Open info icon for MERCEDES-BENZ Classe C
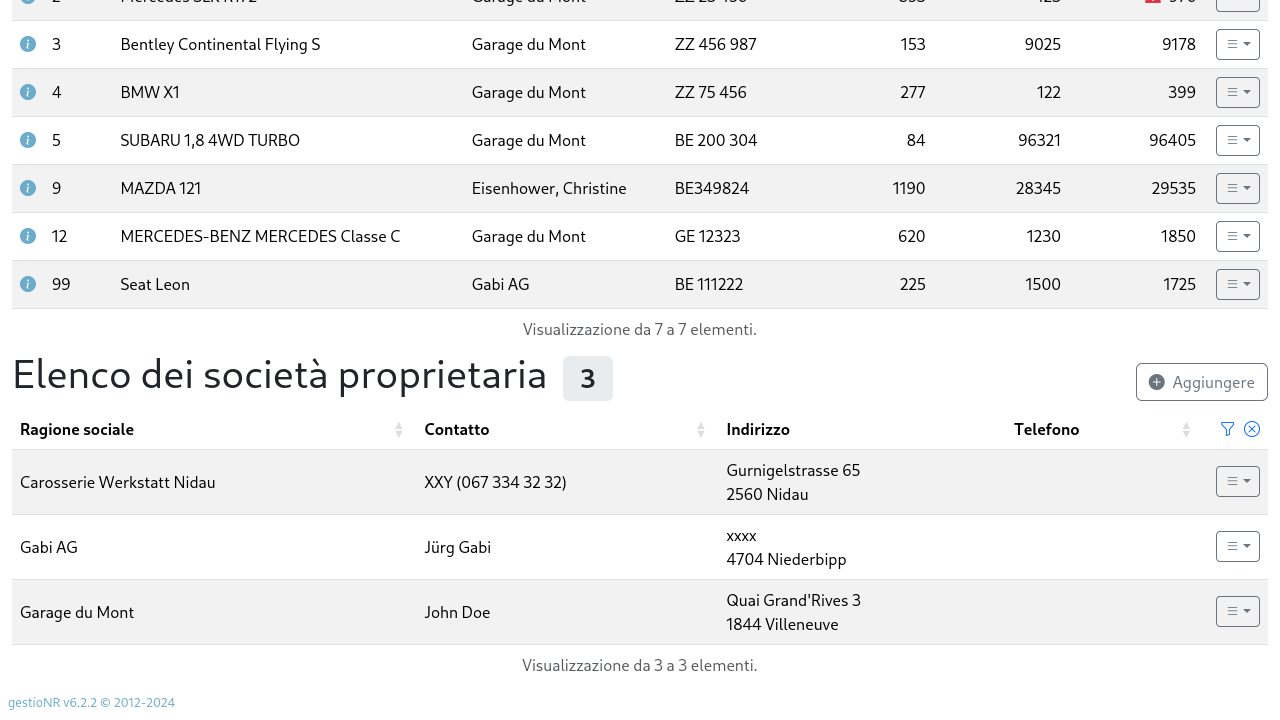This screenshot has height=720, width=1280. pos(28,236)
